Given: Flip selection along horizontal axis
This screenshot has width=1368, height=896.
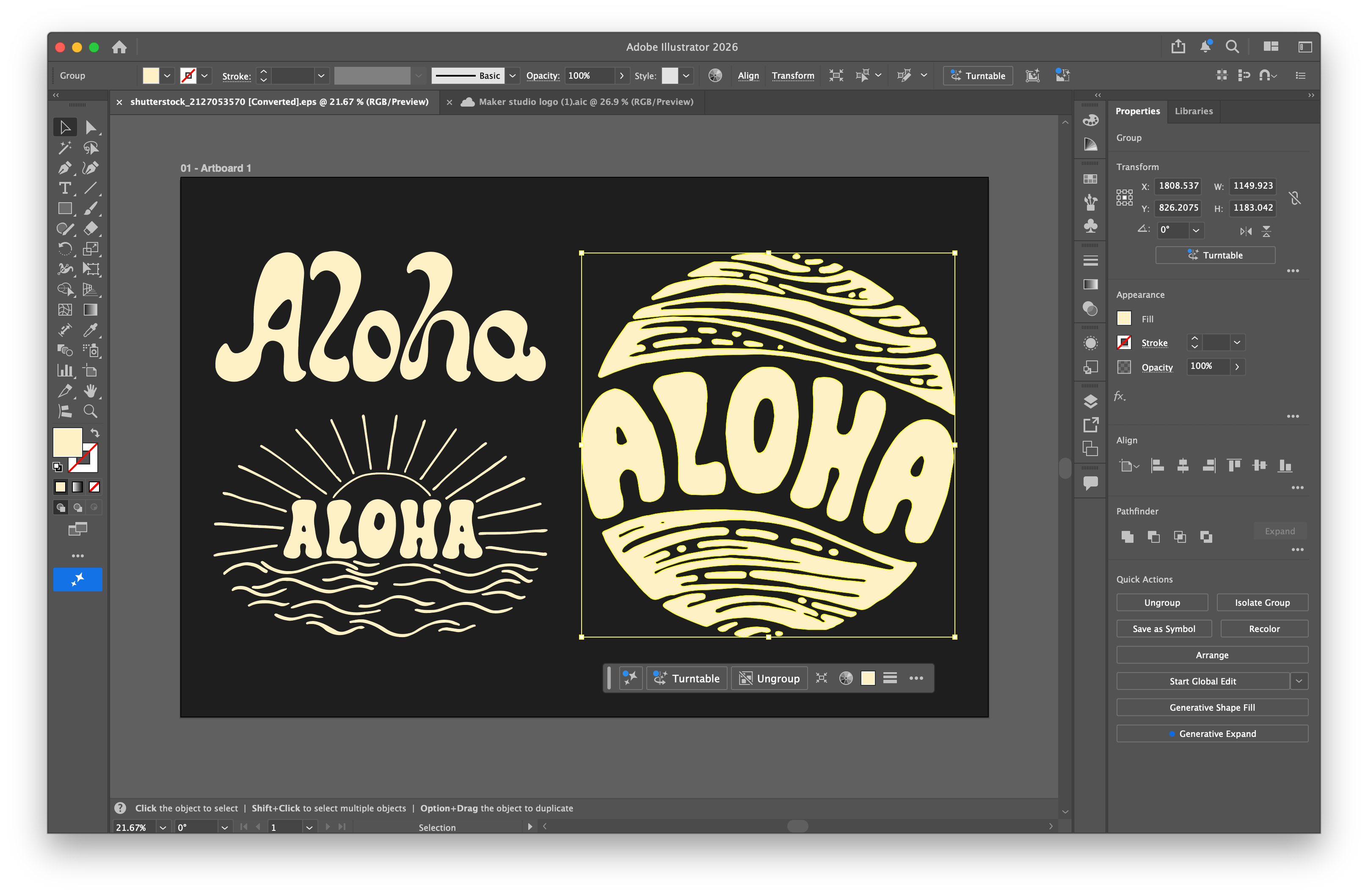Looking at the screenshot, I should click(x=1246, y=231).
